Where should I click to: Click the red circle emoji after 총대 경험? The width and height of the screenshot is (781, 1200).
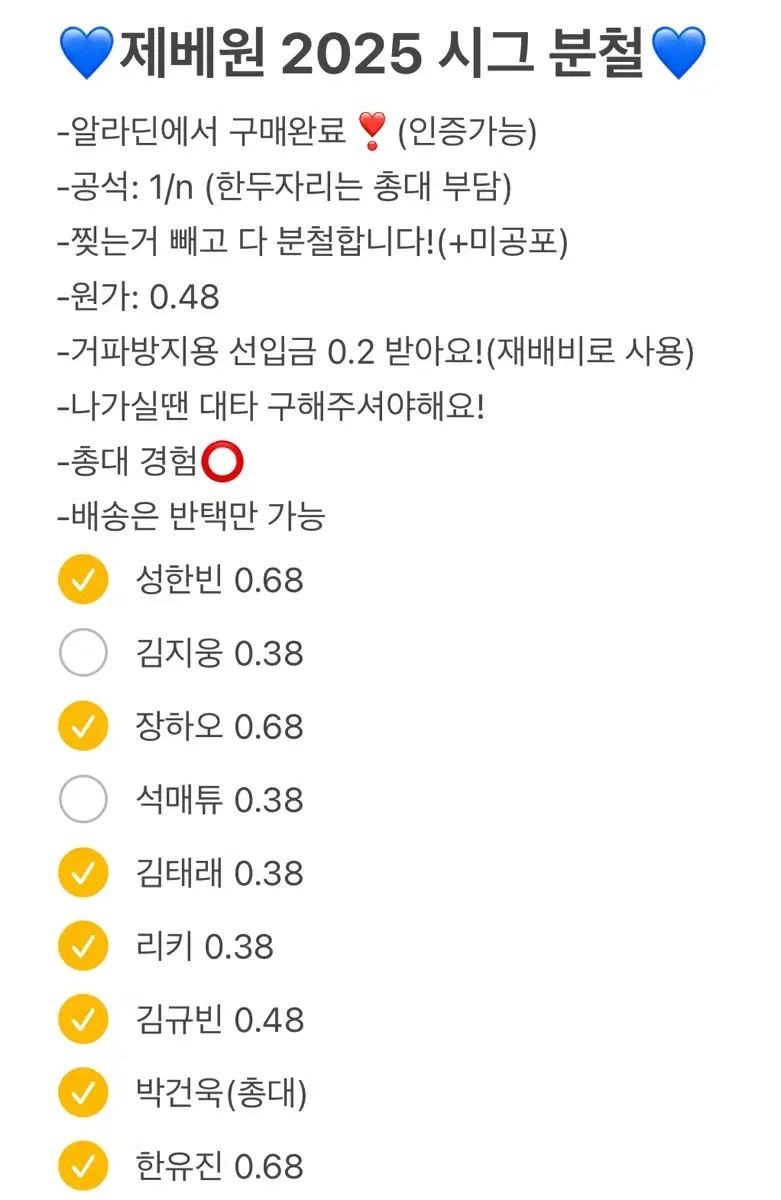222,462
